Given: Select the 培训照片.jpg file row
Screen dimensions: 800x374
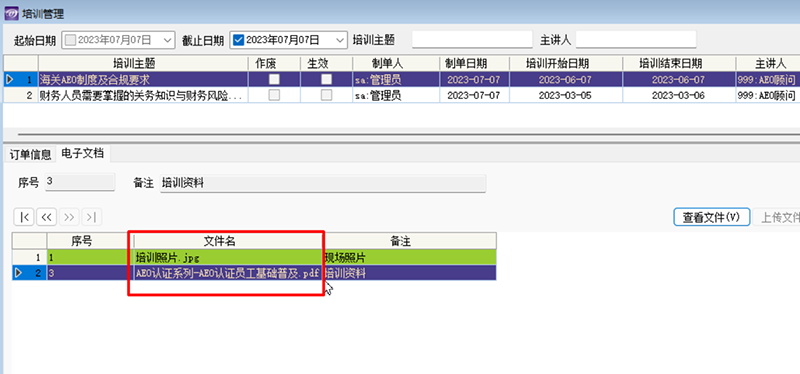Looking at the screenshot, I should pyautogui.click(x=254, y=257).
